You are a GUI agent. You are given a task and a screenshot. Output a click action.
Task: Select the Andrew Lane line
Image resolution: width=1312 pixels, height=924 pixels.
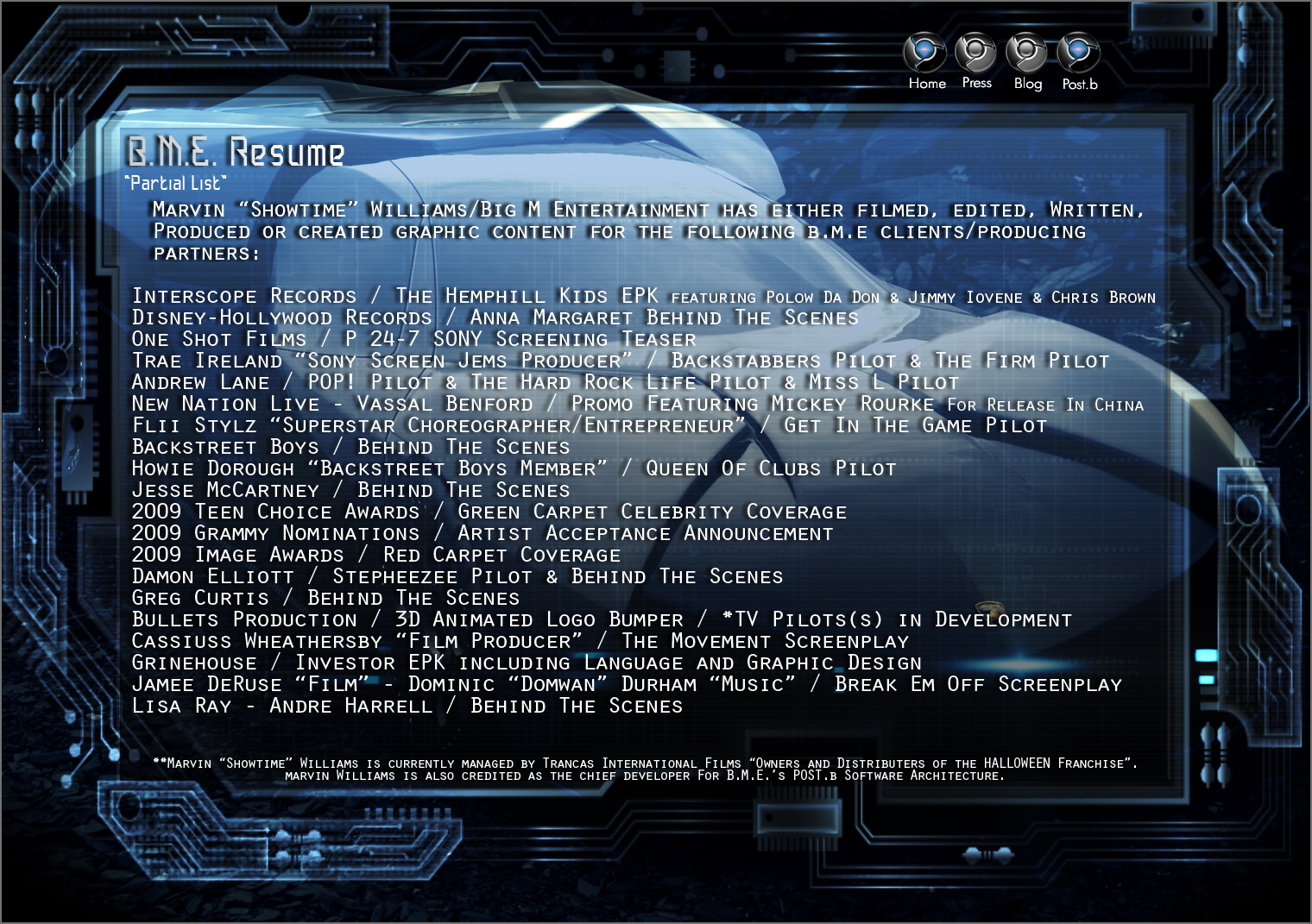click(x=546, y=382)
